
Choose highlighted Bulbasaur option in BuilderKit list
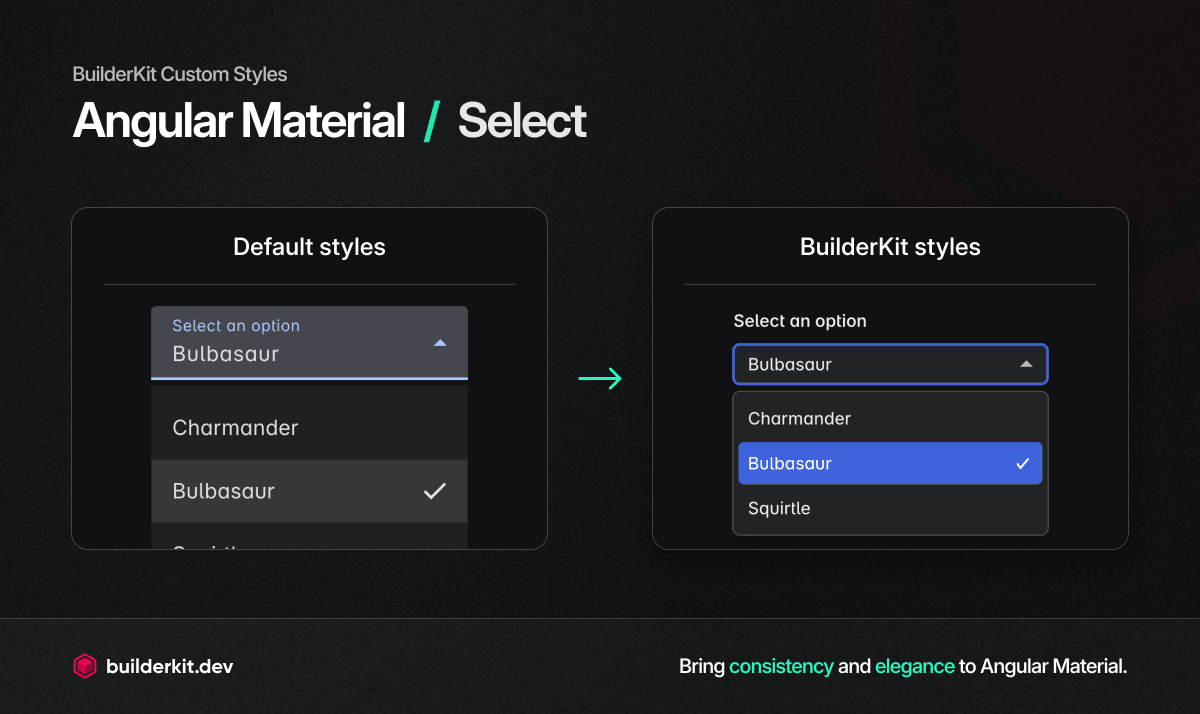tap(890, 464)
